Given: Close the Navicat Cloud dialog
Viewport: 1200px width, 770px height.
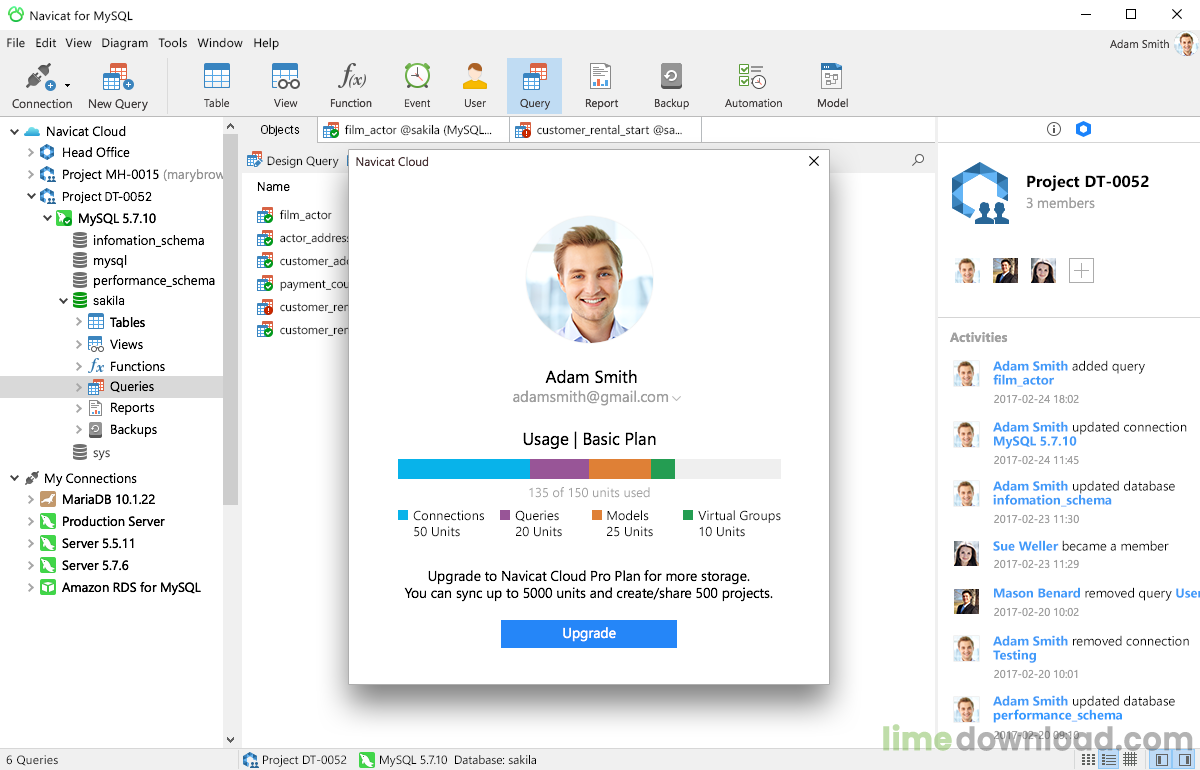Looking at the screenshot, I should [x=814, y=161].
